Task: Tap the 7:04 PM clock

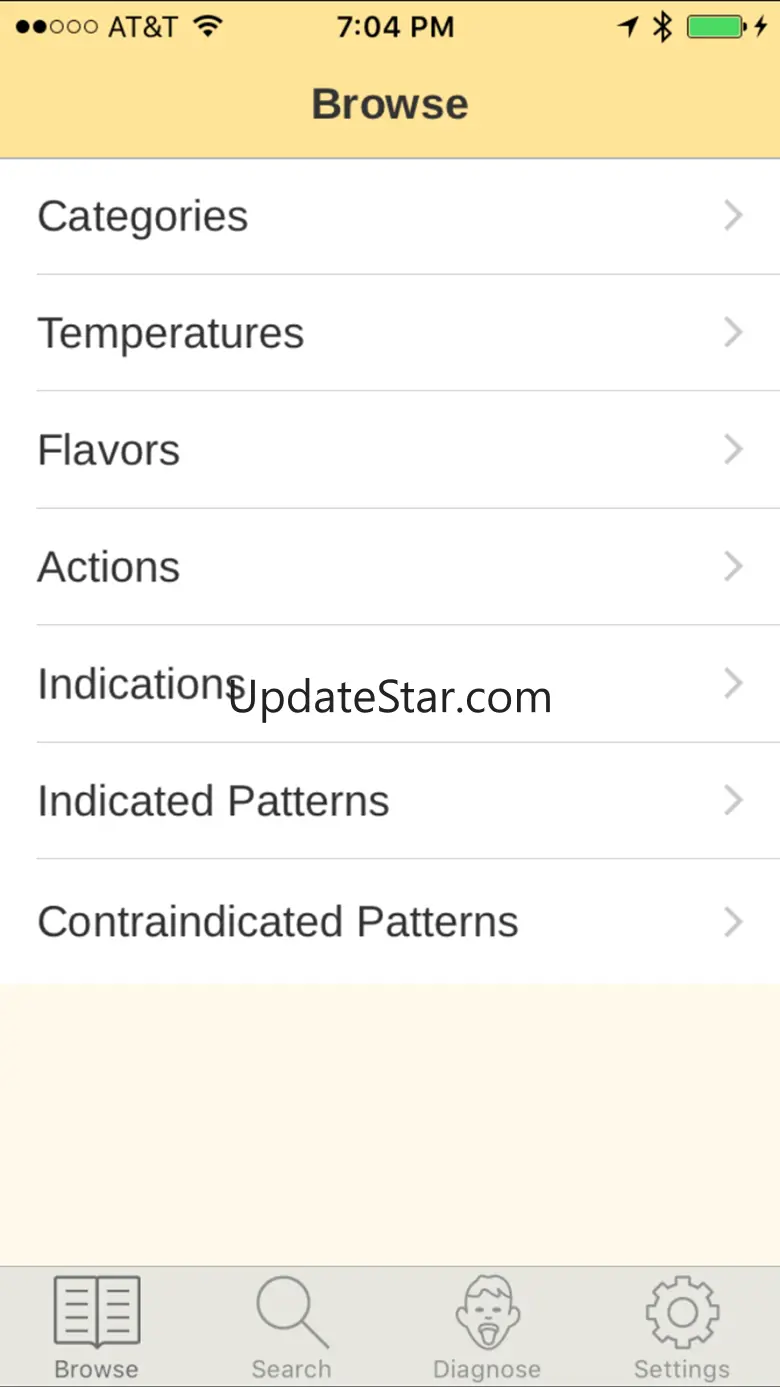Action: click(395, 27)
